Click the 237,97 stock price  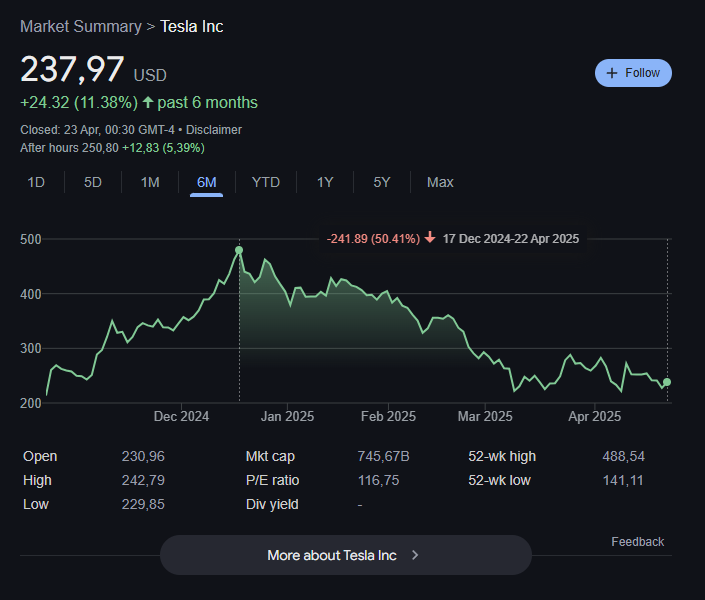pos(72,69)
